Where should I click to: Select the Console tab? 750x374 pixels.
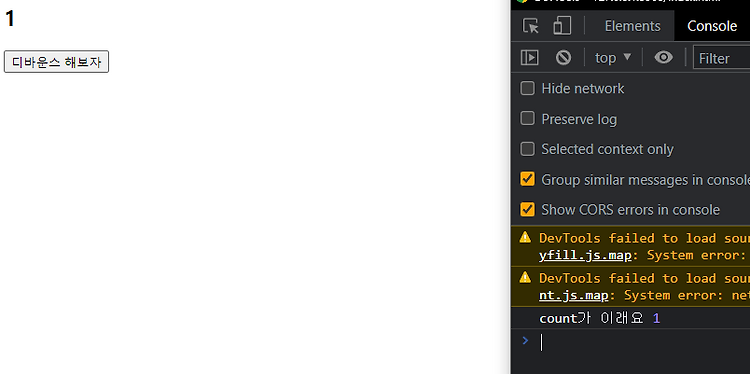712,26
